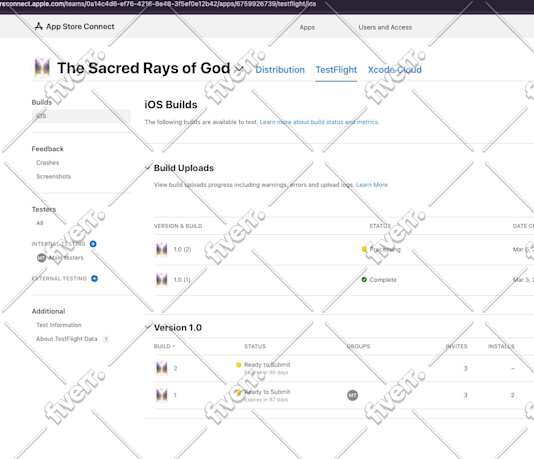The width and height of the screenshot is (534, 459).
Task: Switch to the Distribution tab
Action: [280, 70]
